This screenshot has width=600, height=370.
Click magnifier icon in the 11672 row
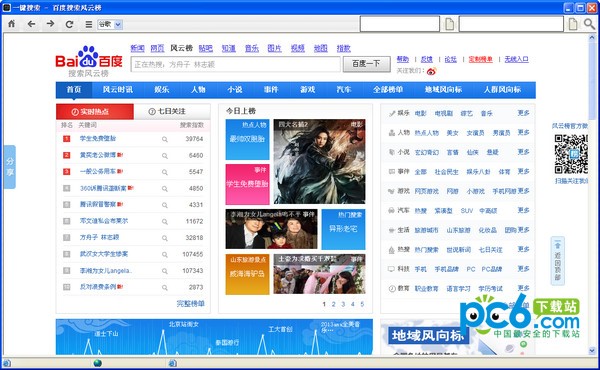tap(165, 222)
